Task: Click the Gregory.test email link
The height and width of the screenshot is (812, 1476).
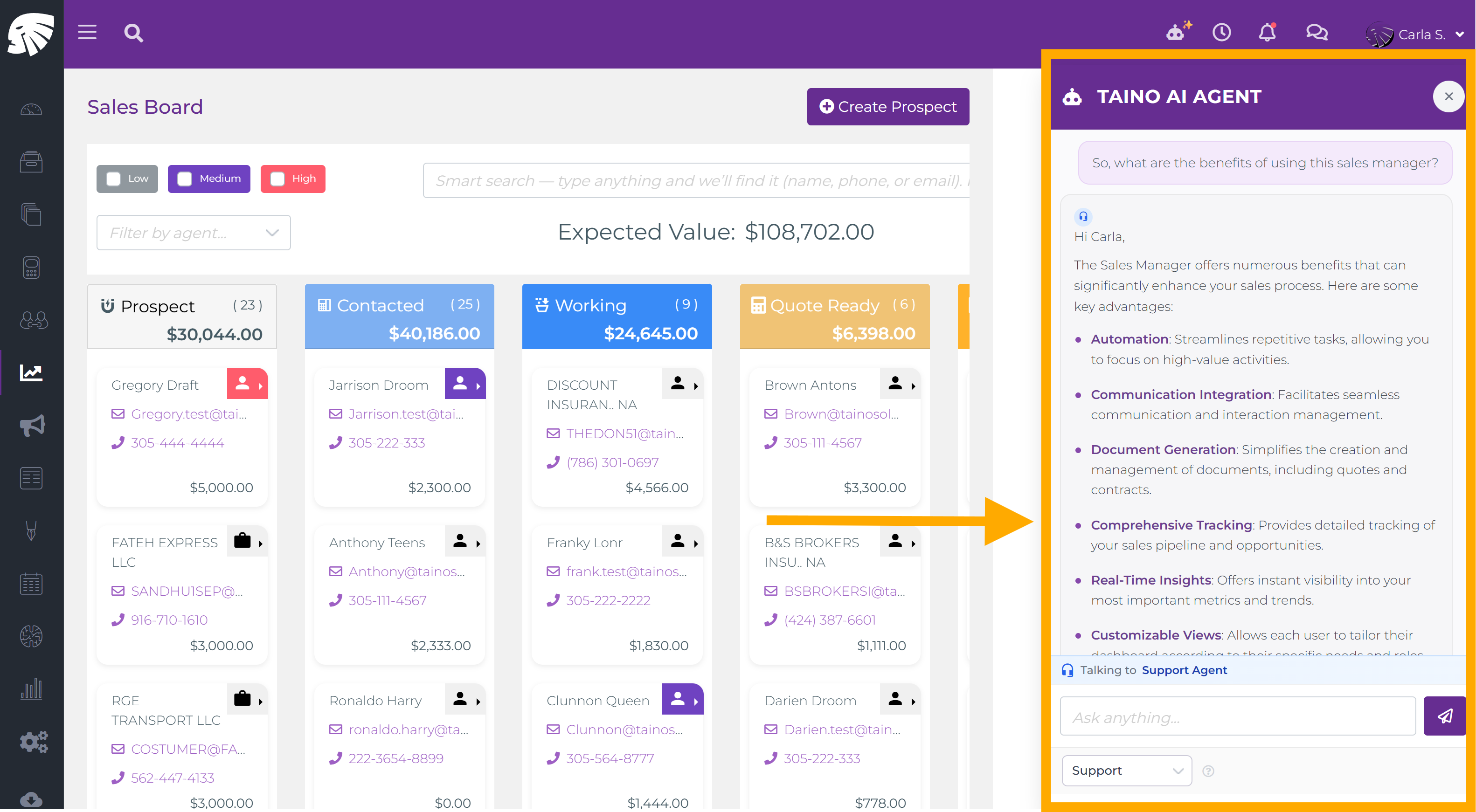Action: click(188, 414)
